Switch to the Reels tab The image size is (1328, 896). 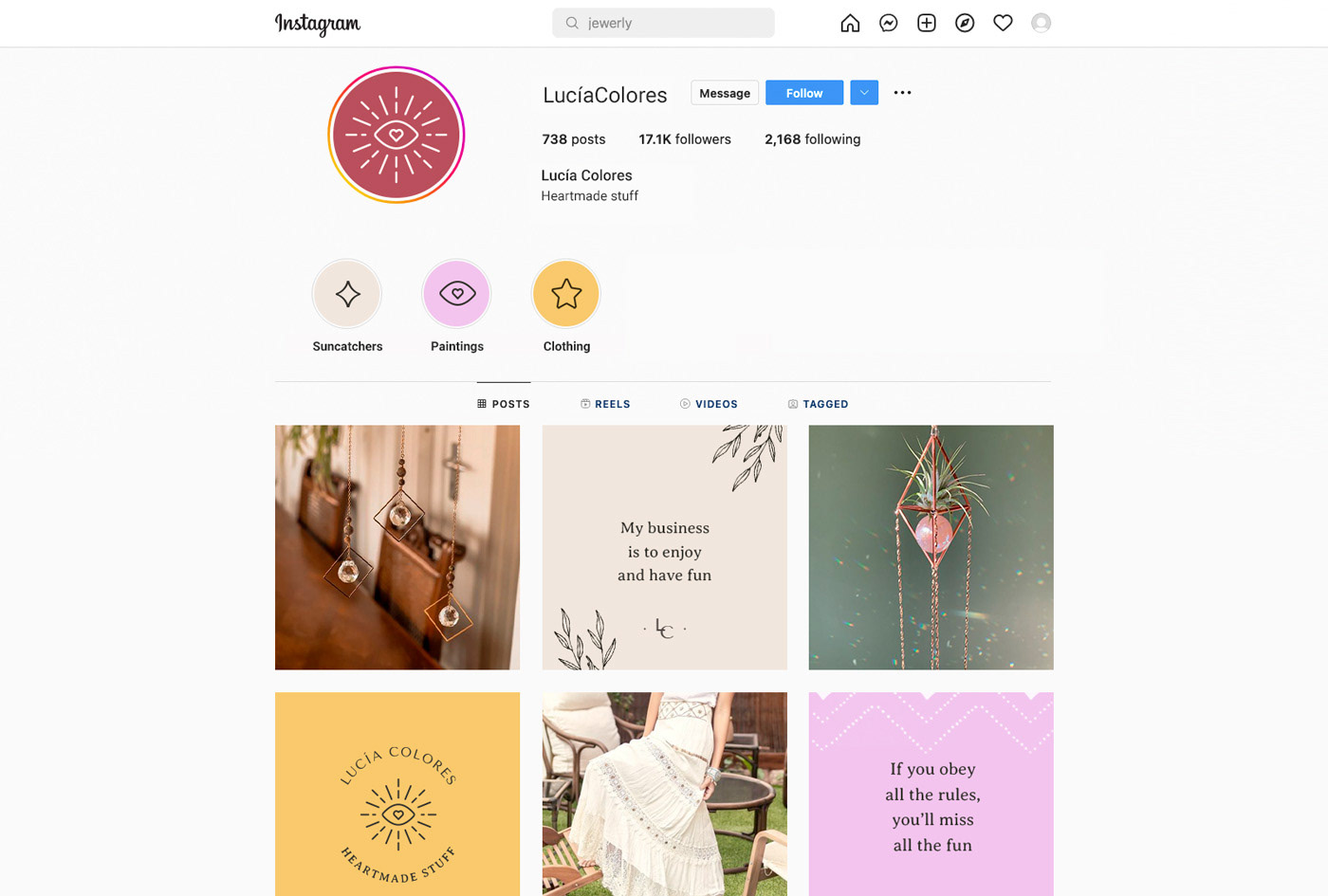tap(605, 404)
